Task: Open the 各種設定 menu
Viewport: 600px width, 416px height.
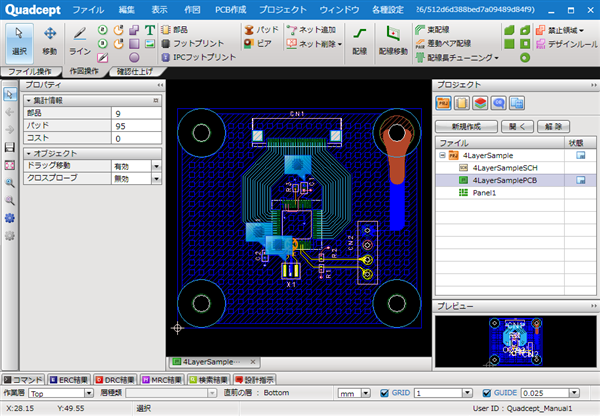Action: click(x=388, y=10)
